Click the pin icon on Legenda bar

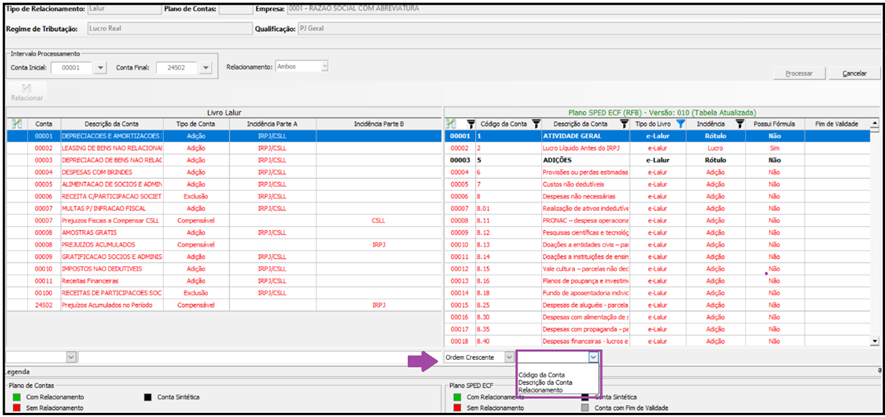[x=879, y=371]
